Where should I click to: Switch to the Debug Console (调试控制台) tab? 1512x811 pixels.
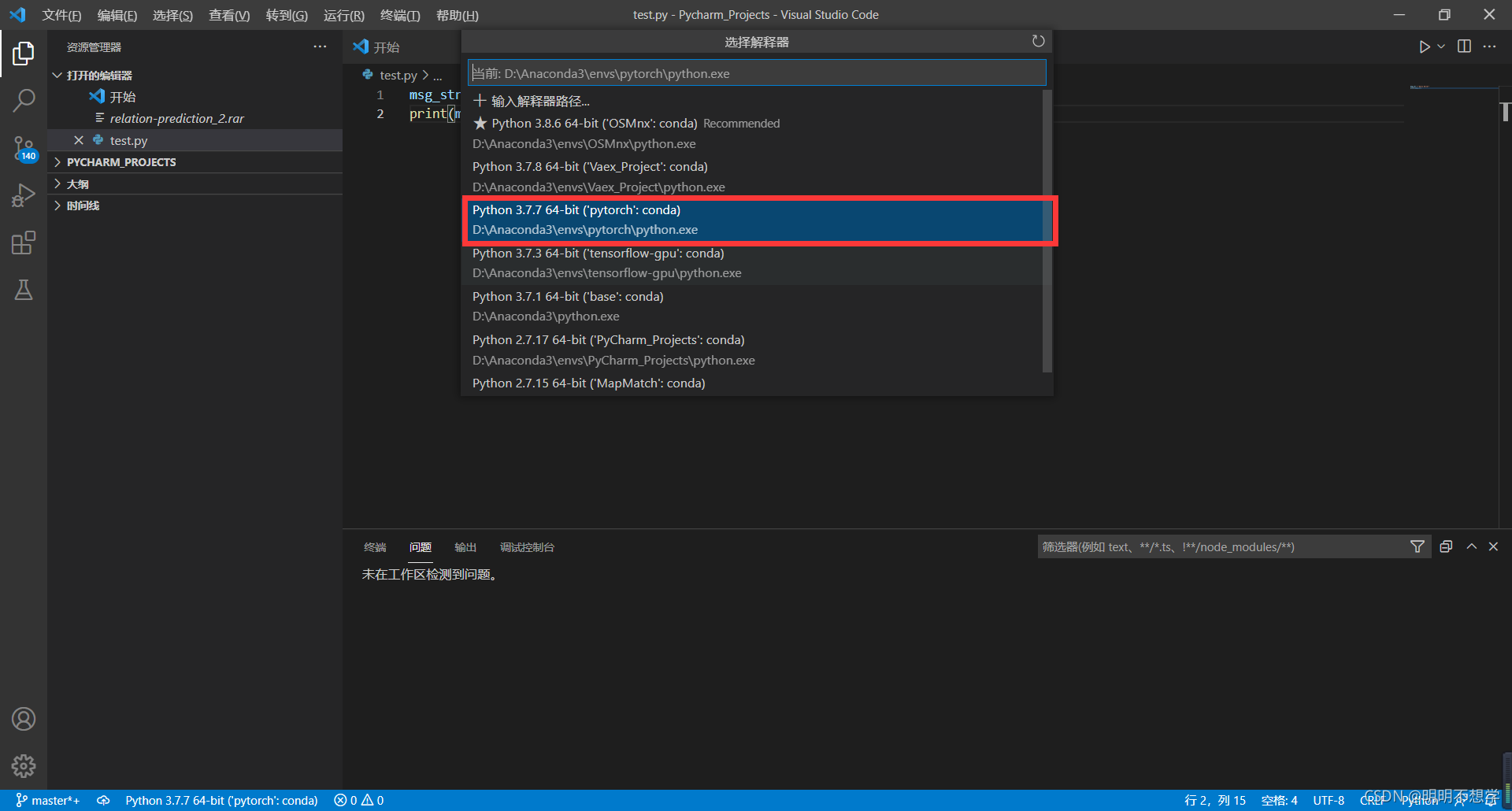(x=527, y=547)
